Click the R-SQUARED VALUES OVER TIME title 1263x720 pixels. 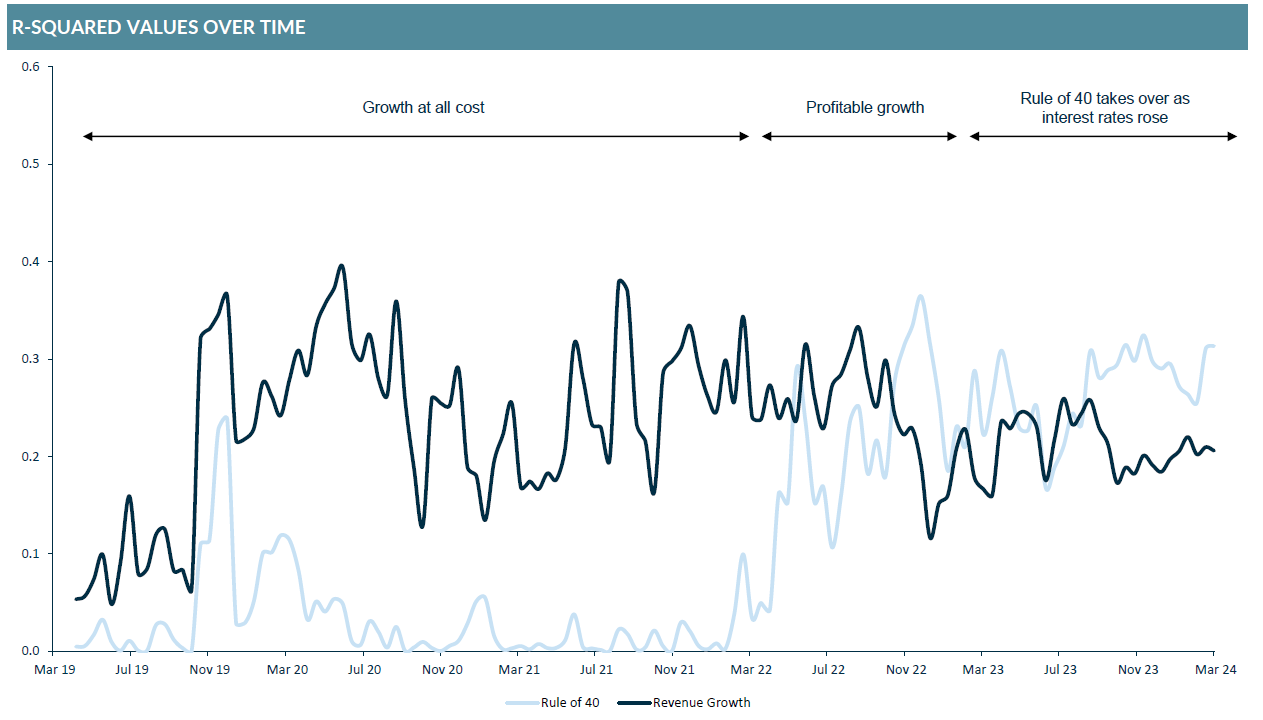coord(158,28)
